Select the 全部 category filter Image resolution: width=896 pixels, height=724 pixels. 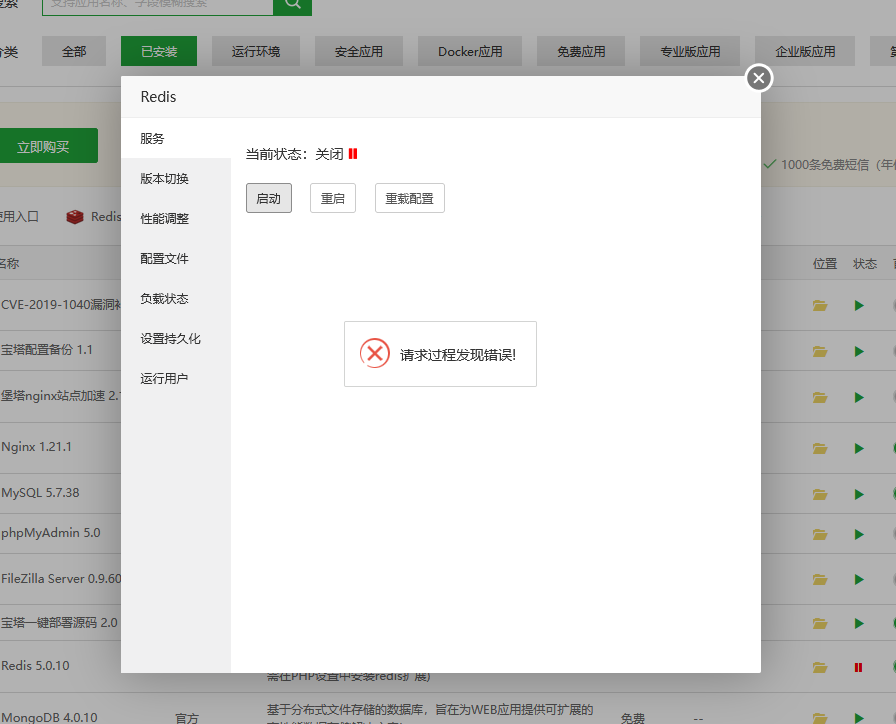pyautogui.click(x=74, y=51)
